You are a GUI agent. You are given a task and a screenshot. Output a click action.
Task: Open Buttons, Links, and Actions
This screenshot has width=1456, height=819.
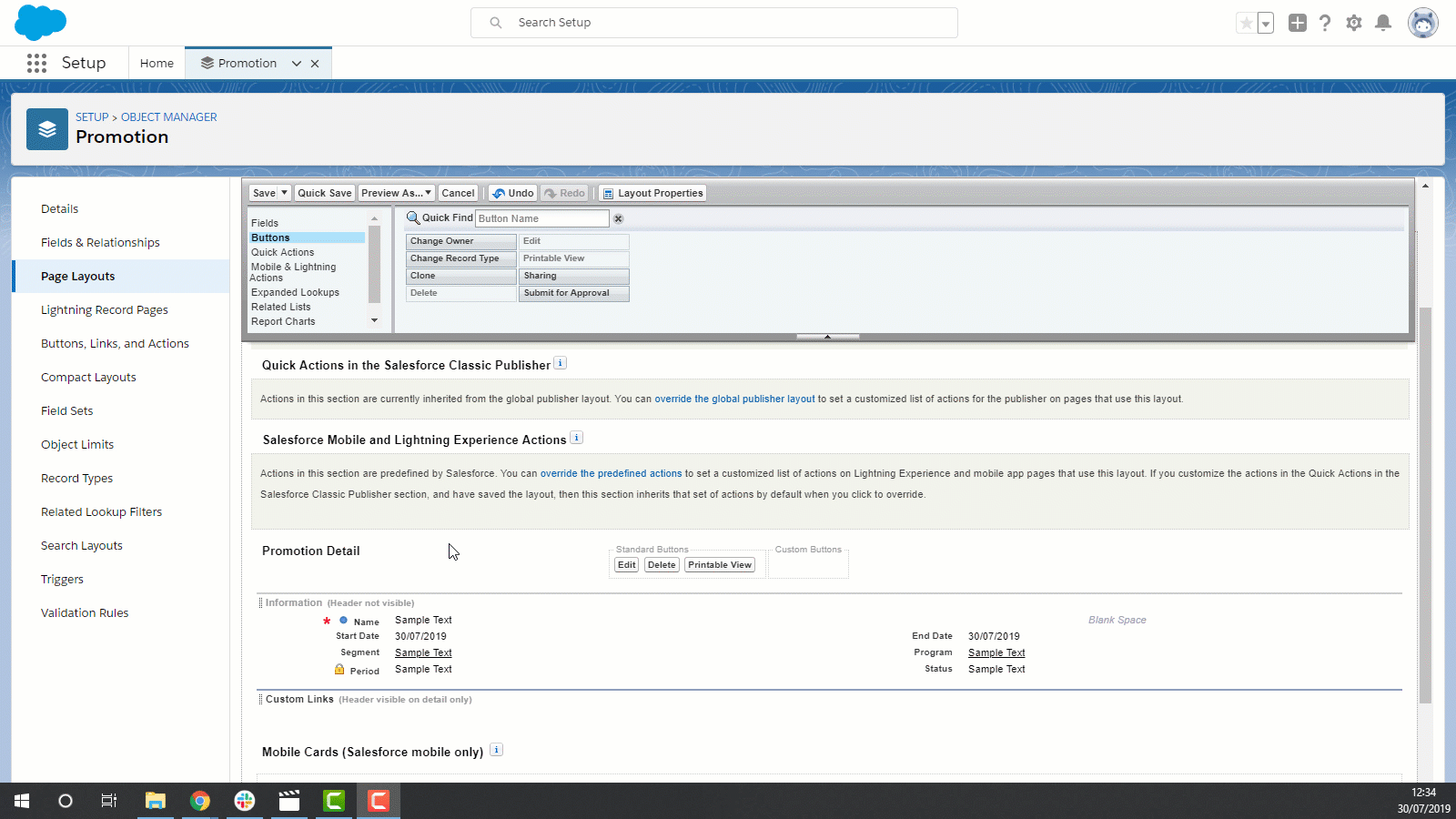pos(115,344)
